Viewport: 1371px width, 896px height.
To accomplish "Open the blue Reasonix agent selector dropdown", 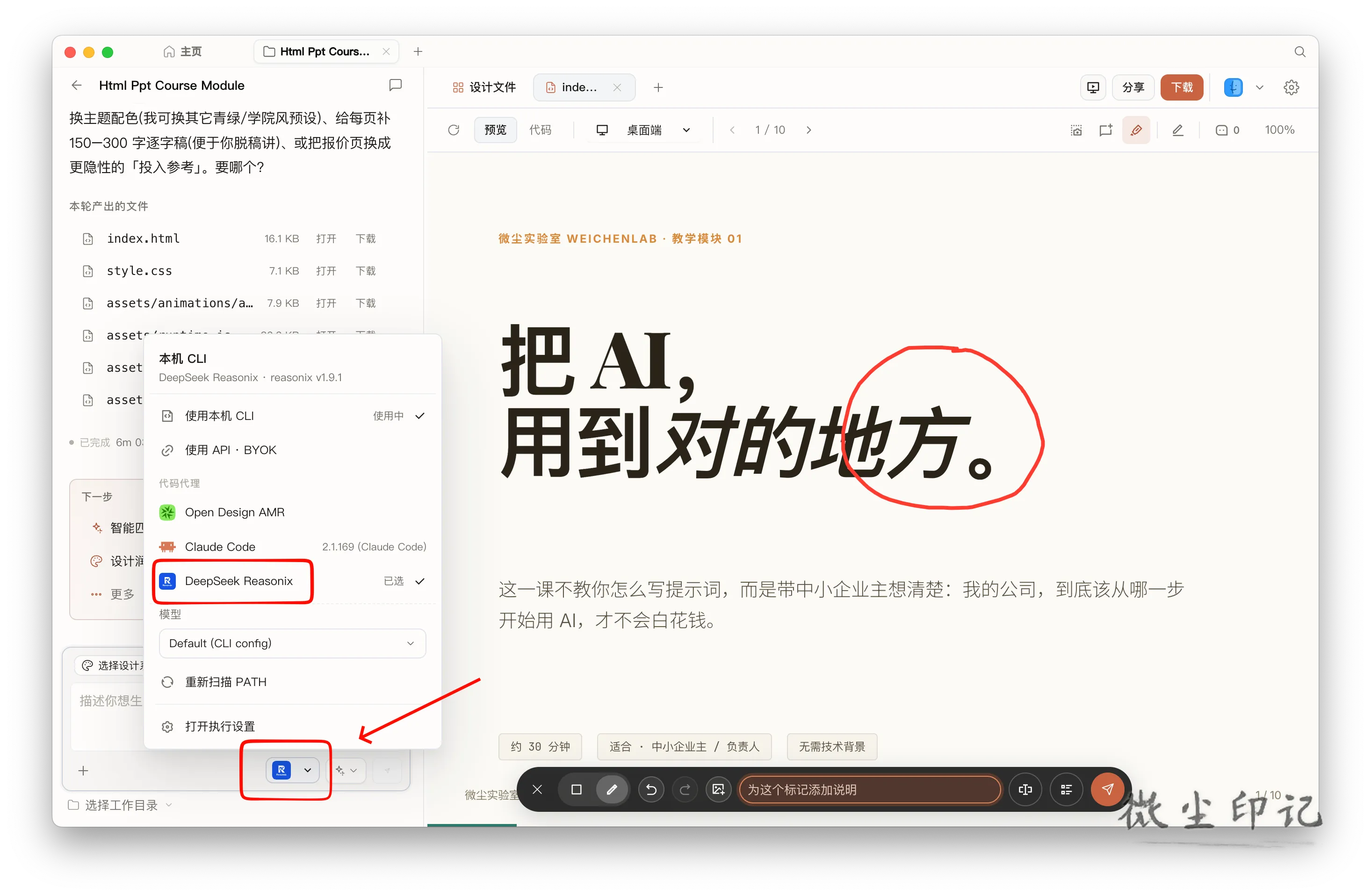I will click(292, 770).
